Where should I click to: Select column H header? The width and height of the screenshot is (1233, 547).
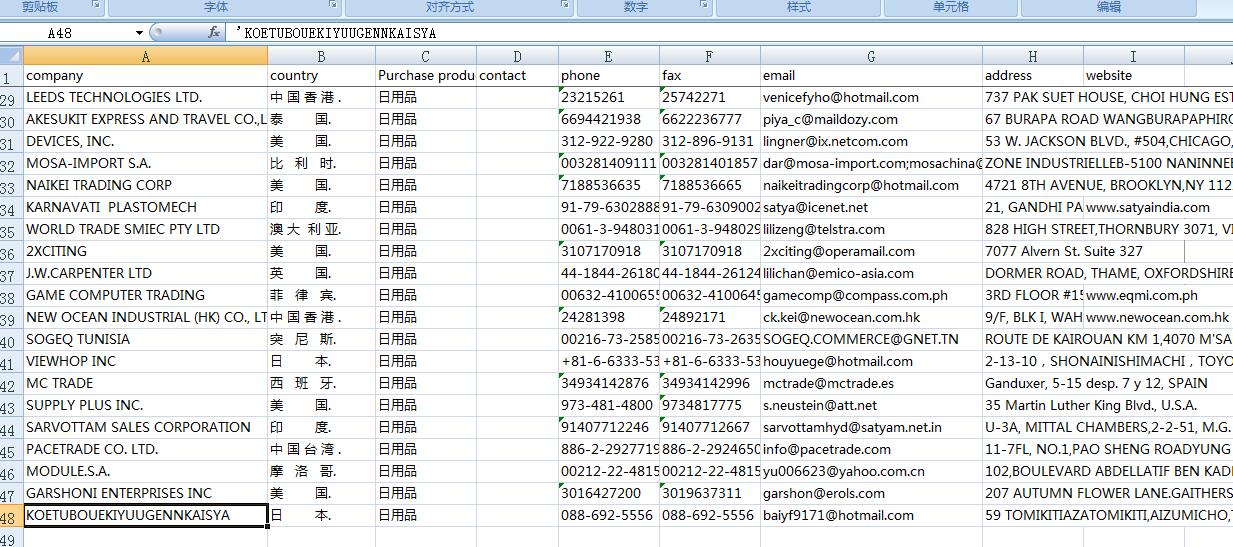coord(1033,57)
